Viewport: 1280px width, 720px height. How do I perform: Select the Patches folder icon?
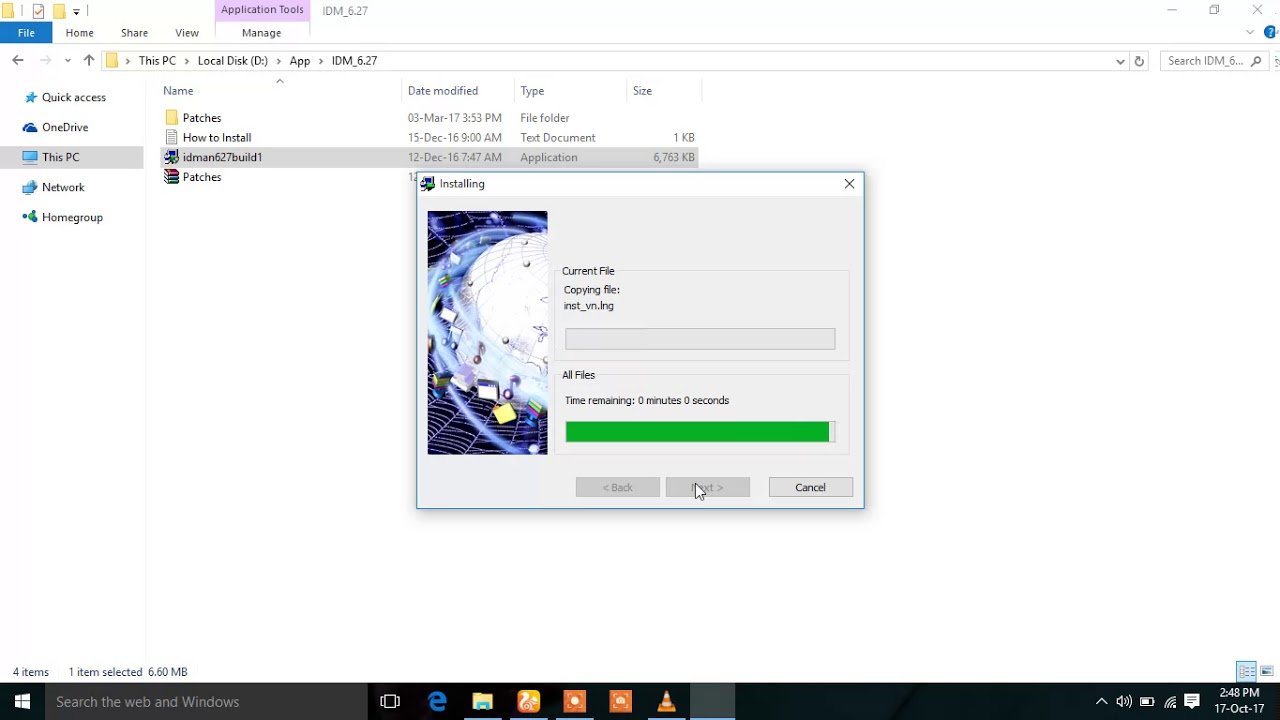click(172, 118)
